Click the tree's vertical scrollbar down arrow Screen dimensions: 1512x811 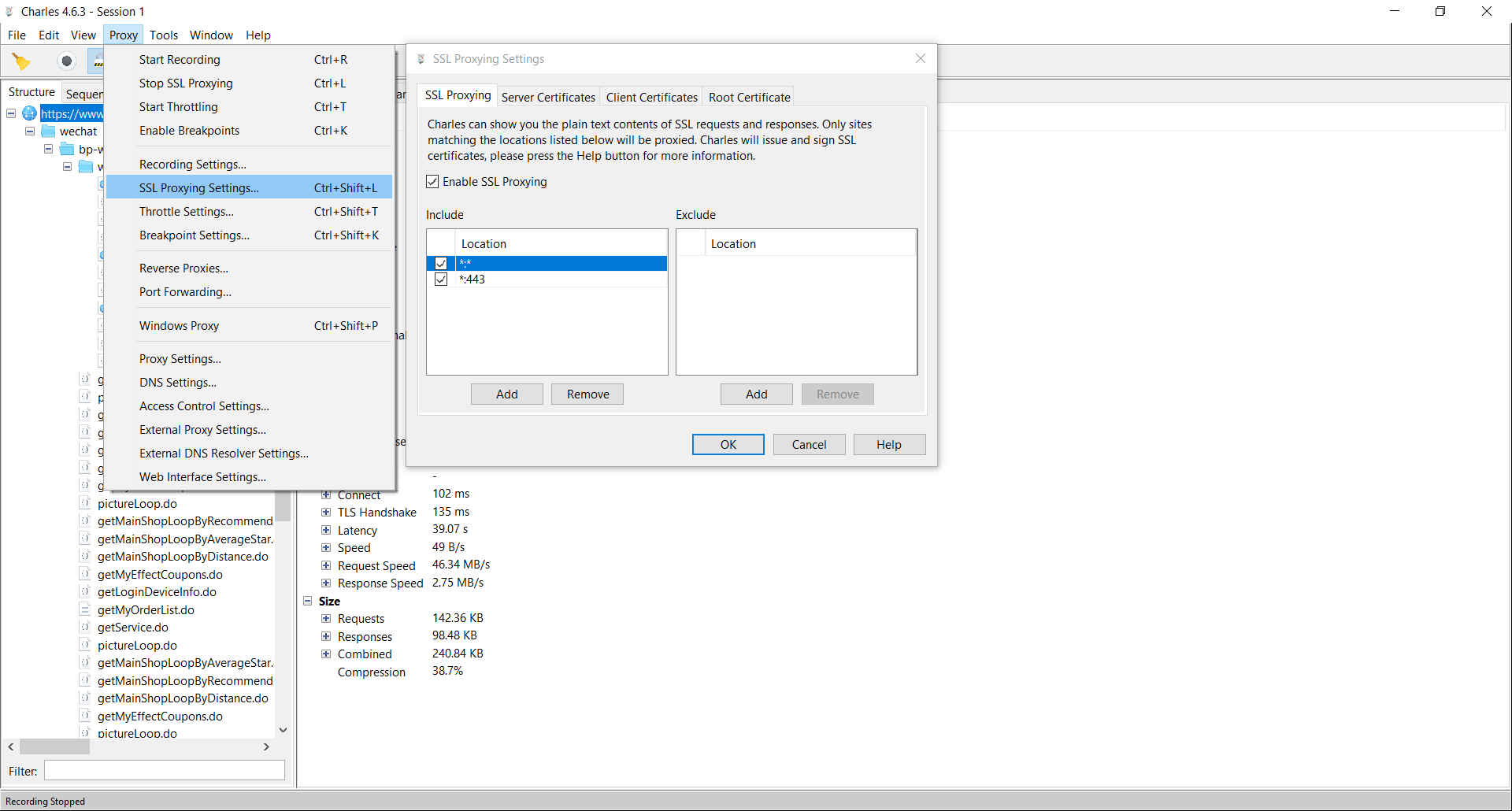283,730
